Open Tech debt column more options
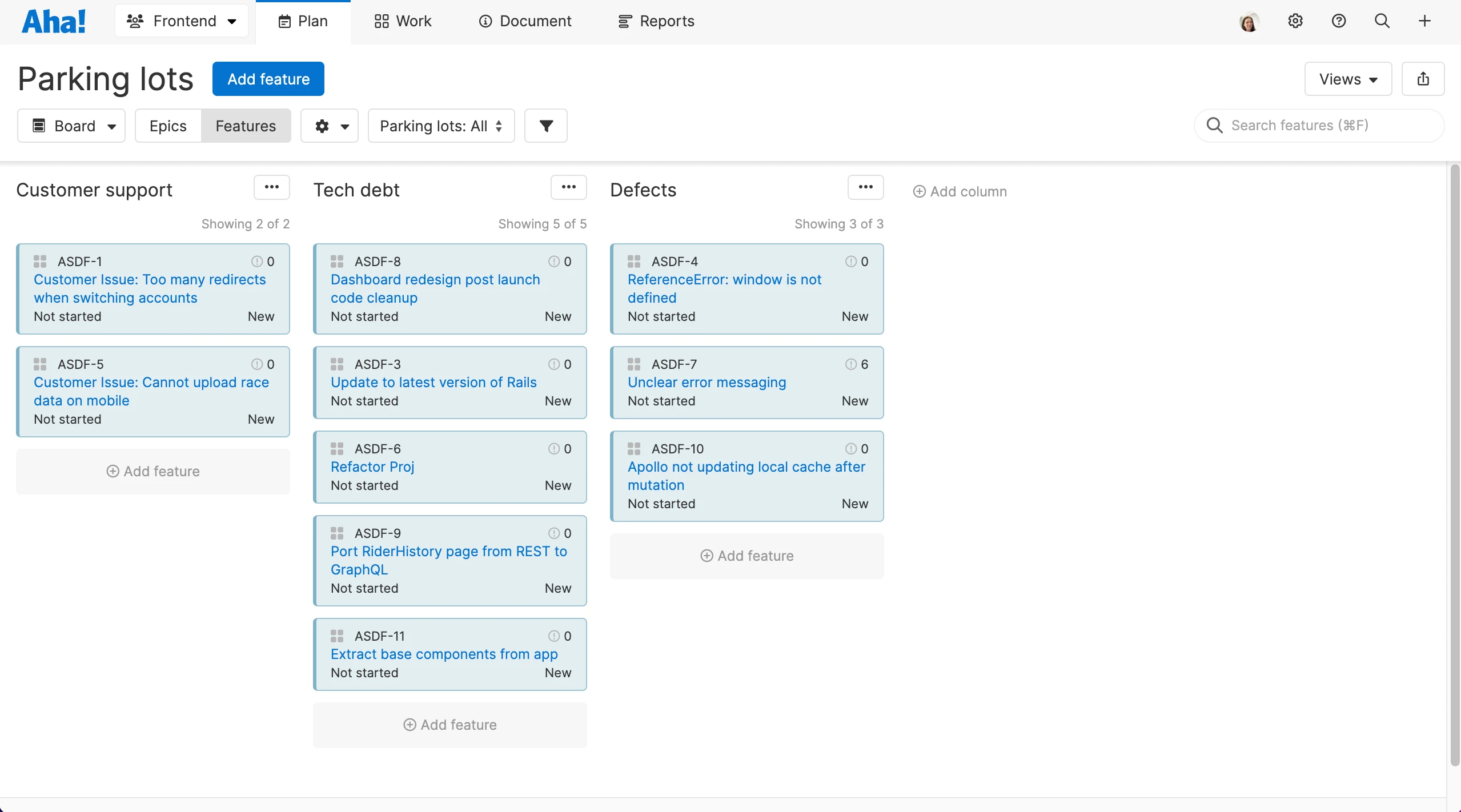The width and height of the screenshot is (1461, 812). 568,187
